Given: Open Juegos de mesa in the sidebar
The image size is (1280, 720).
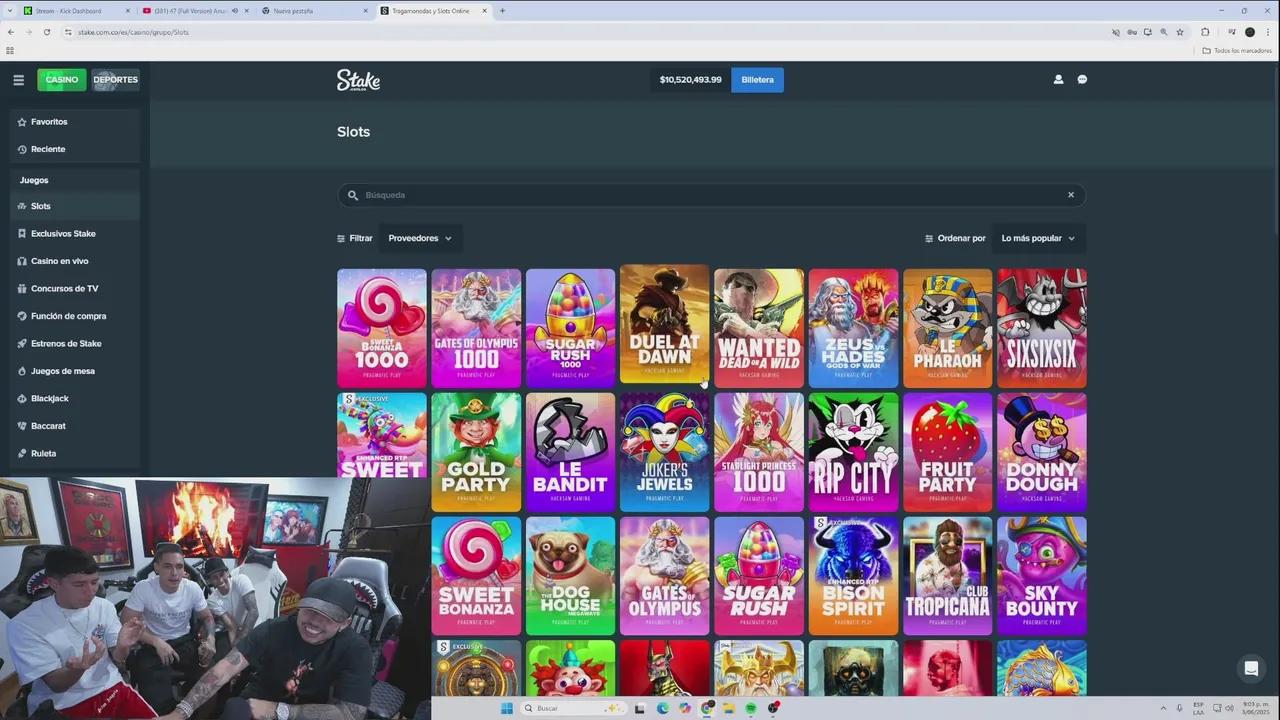Looking at the screenshot, I should 75,371.
